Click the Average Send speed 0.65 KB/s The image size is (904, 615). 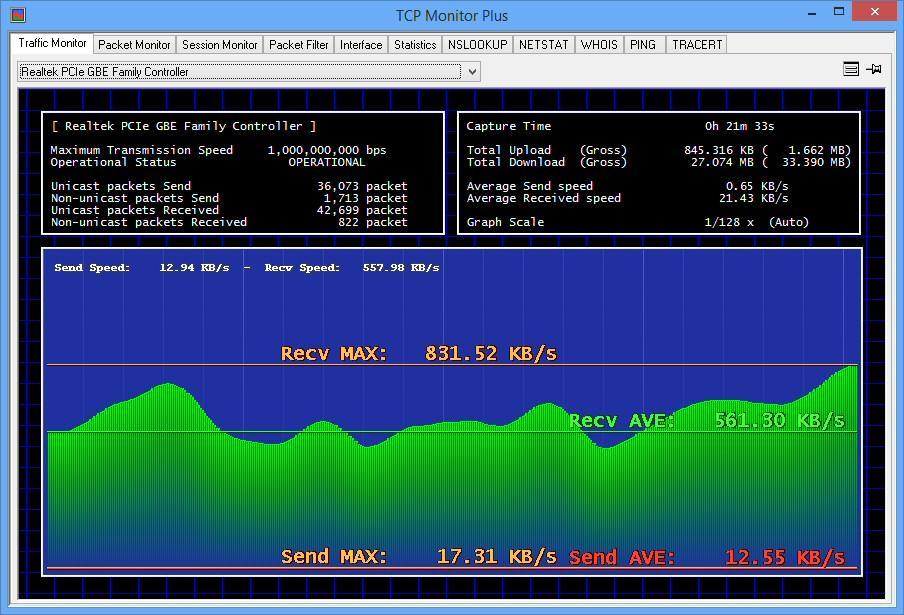click(x=756, y=186)
